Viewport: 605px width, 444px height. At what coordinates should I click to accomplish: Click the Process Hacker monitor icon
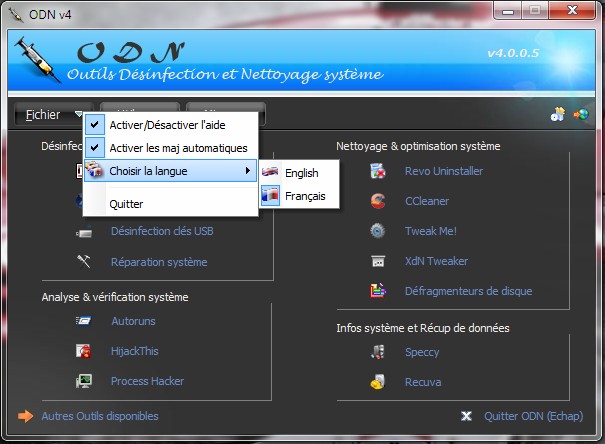coord(83,381)
